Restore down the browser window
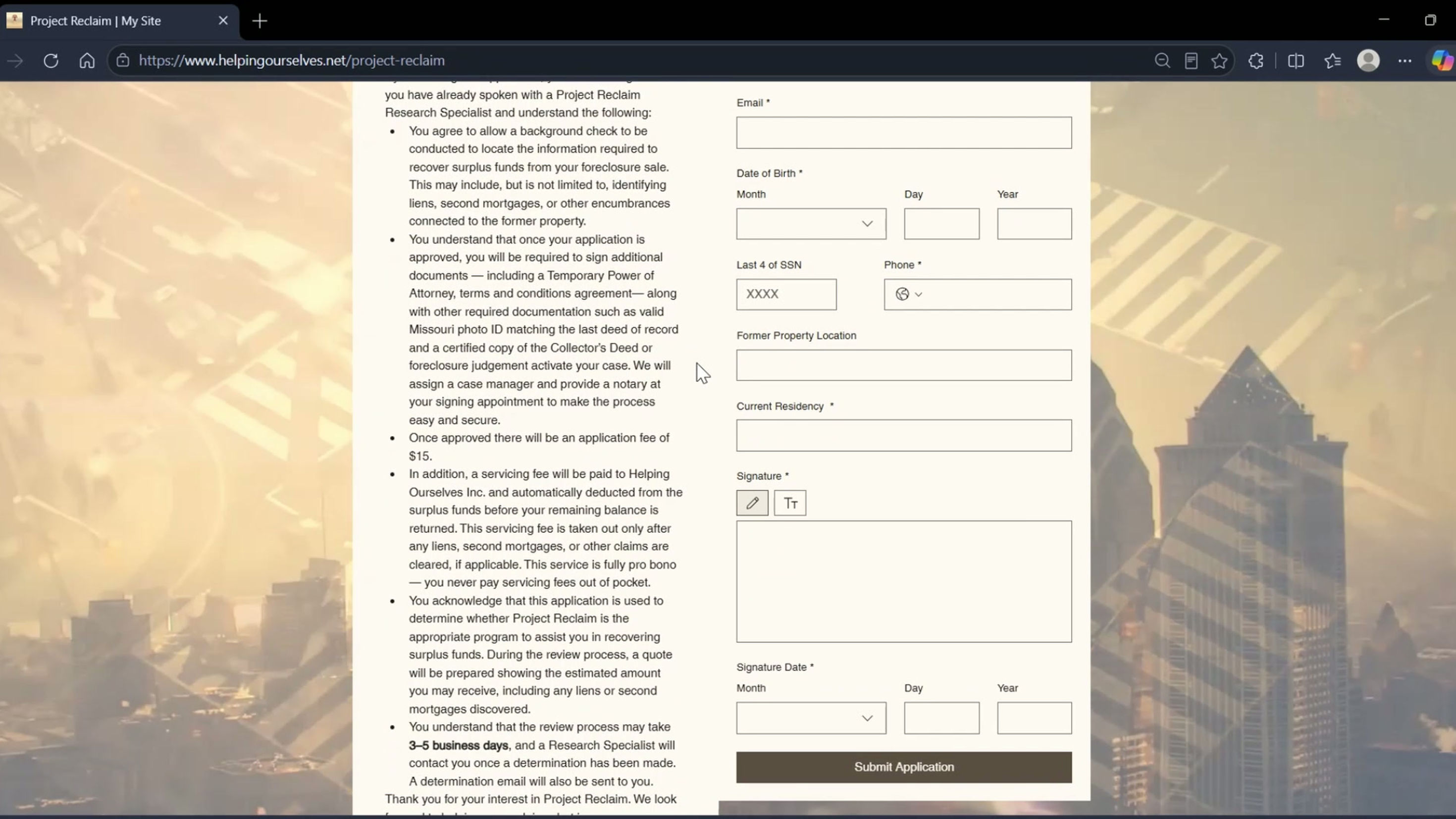 (1430, 20)
